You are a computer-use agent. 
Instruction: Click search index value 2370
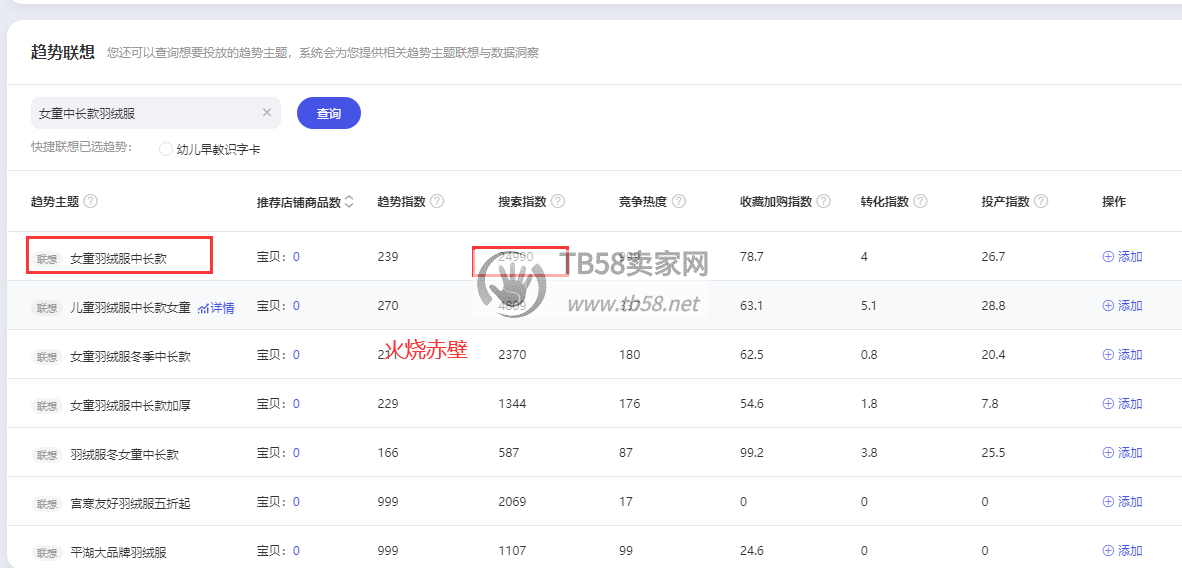point(512,355)
